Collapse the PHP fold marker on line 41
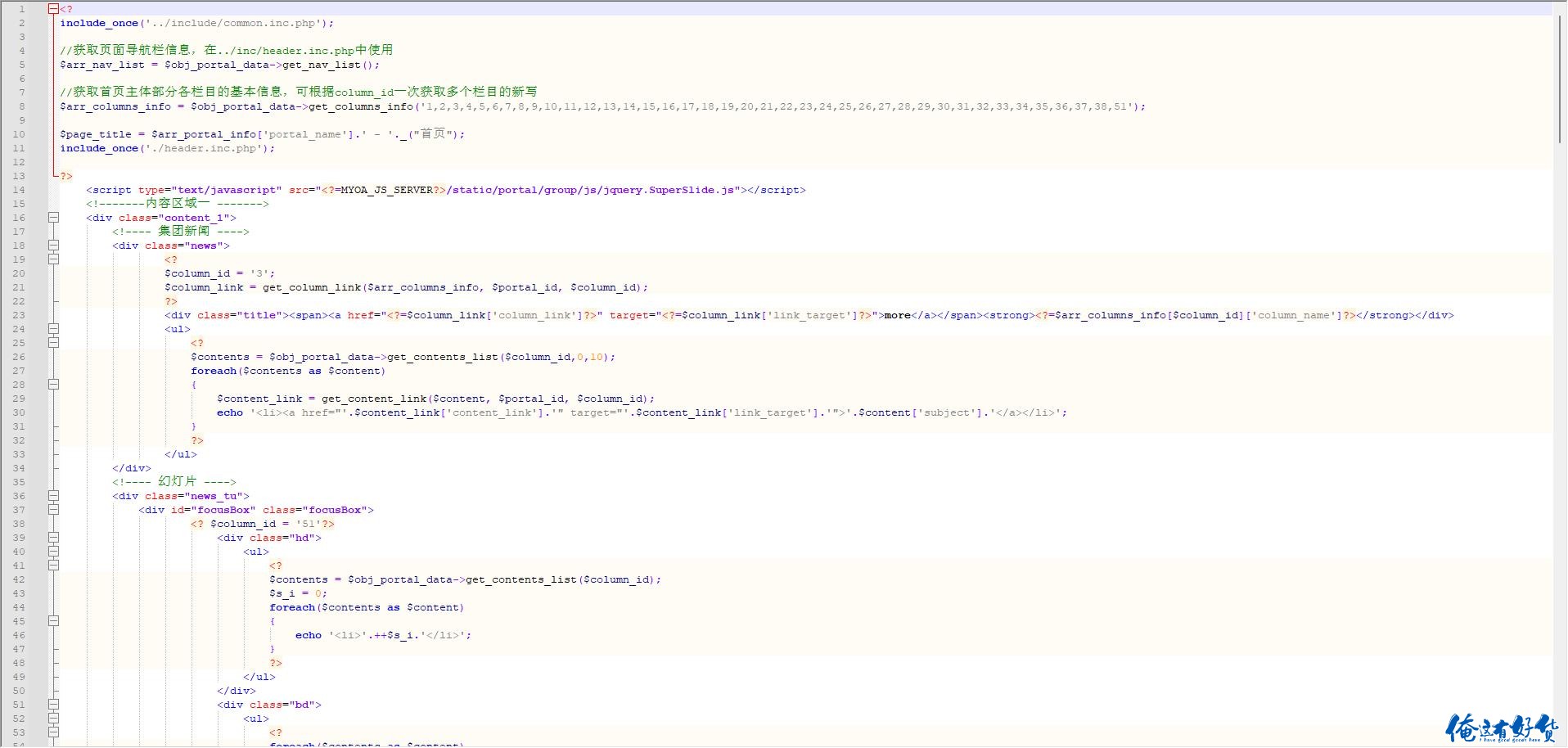 point(53,566)
